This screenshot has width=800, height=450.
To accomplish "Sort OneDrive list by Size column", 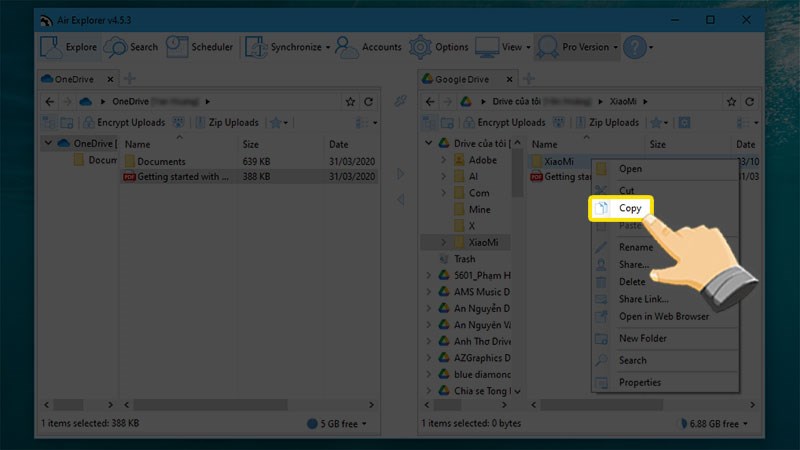I will point(250,144).
